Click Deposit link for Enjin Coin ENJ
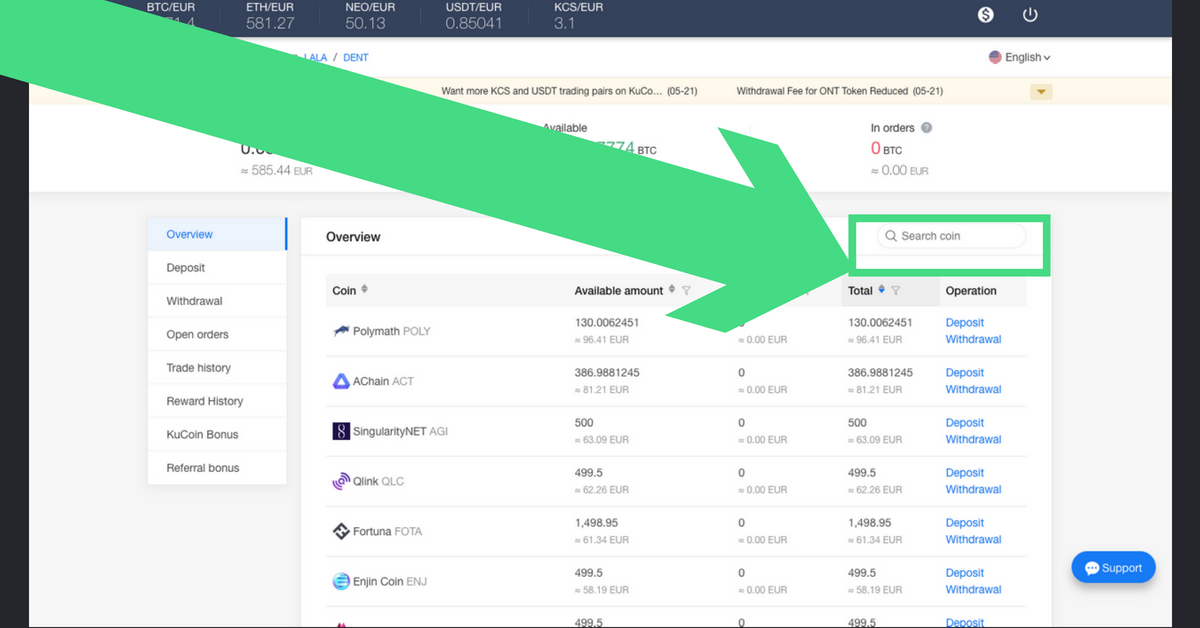 click(x=965, y=573)
